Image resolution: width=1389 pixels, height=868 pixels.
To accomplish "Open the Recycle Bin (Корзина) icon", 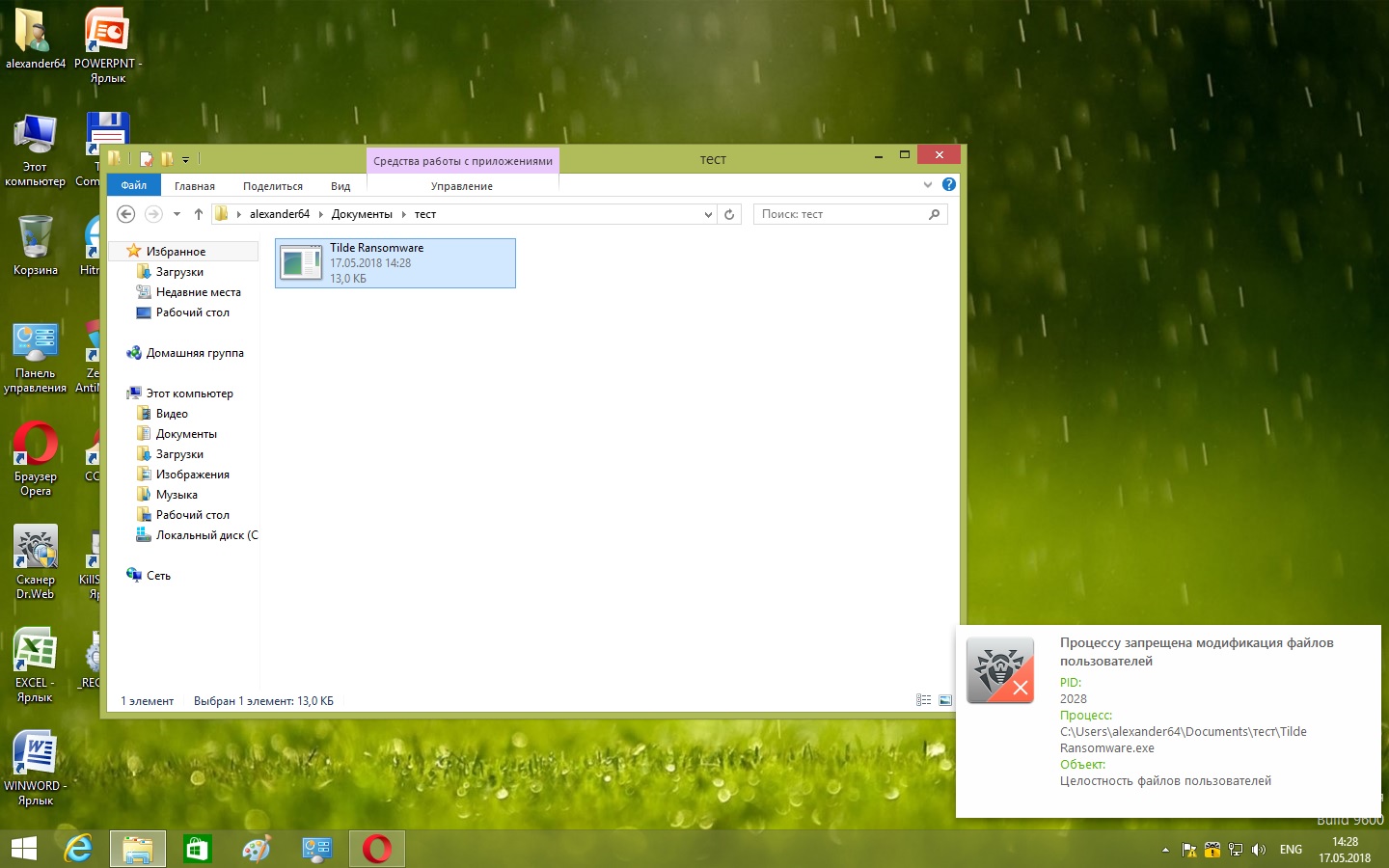I will click(x=36, y=239).
